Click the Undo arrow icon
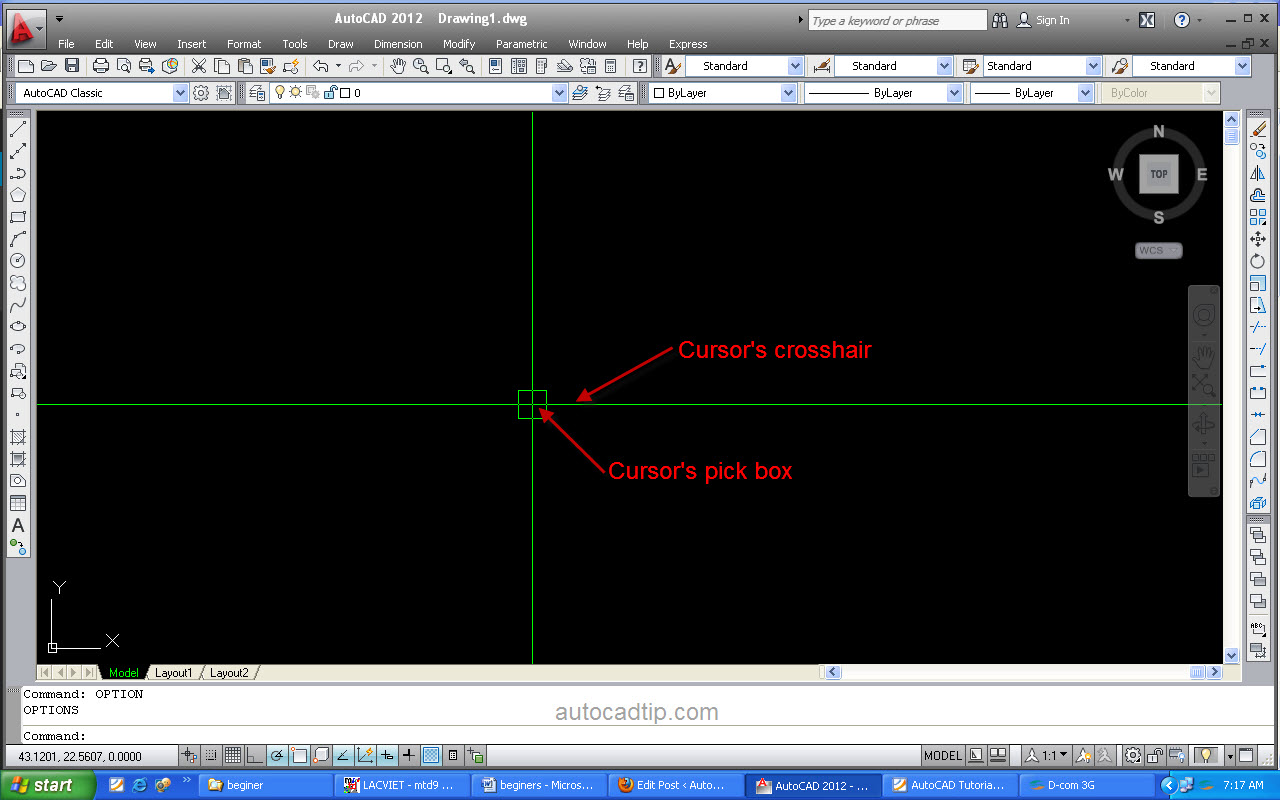Image resolution: width=1280 pixels, height=800 pixels. 320,66
